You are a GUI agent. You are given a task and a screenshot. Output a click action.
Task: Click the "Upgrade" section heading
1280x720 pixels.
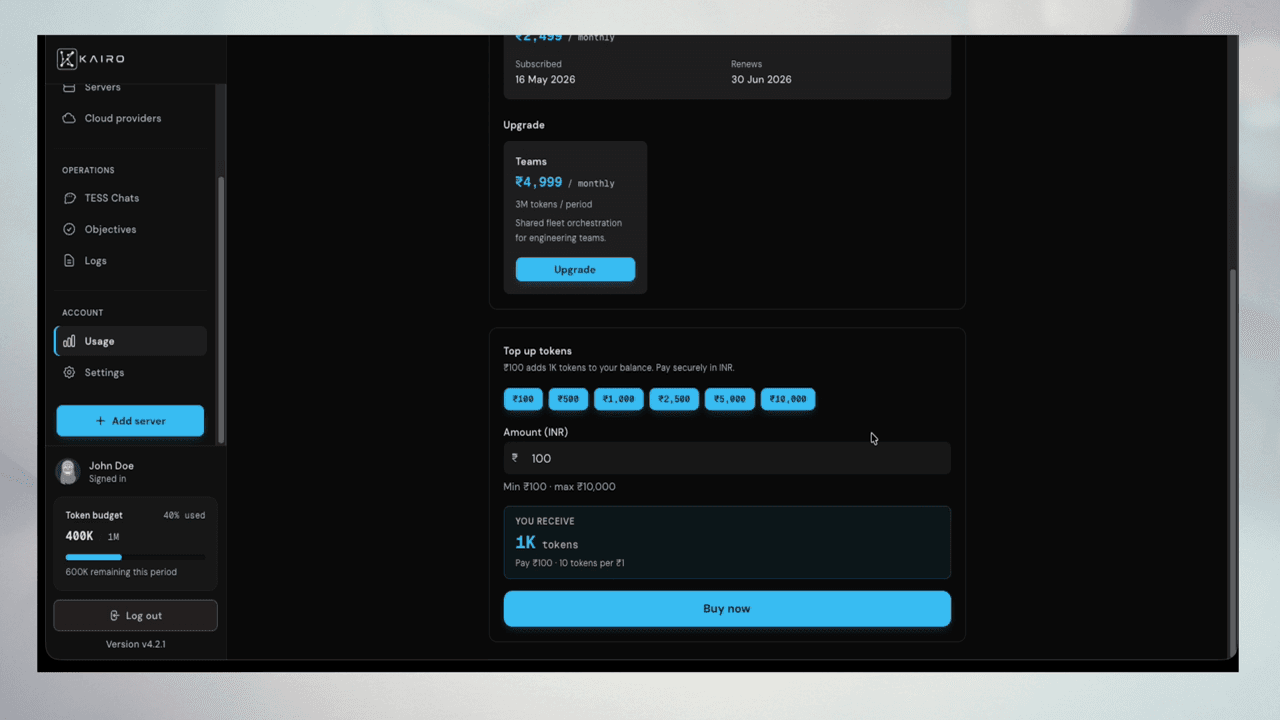524,125
